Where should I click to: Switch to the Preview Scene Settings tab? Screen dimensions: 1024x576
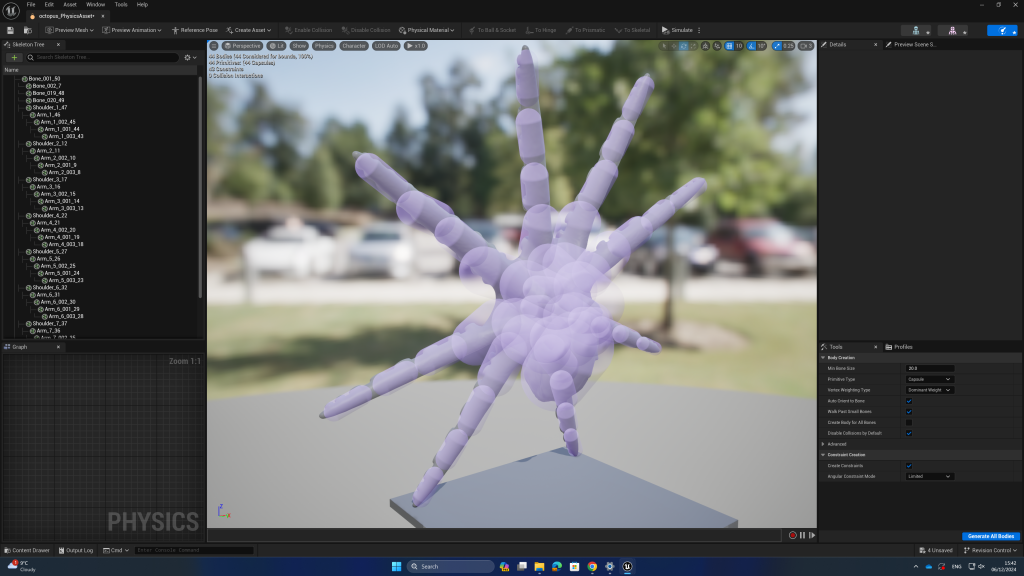[911, 44]
